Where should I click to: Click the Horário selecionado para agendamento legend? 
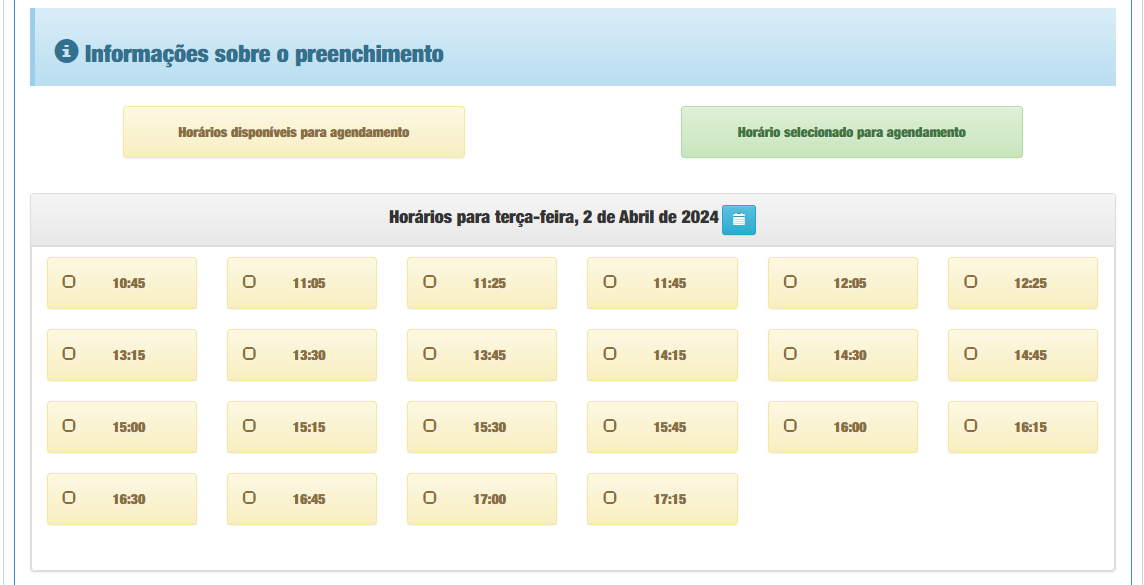tap(851, 132)
